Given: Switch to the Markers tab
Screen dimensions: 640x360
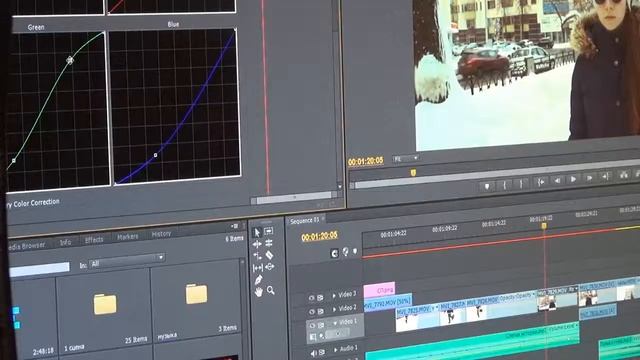Looking at the screenshot, I should click(x=128, y=237).
